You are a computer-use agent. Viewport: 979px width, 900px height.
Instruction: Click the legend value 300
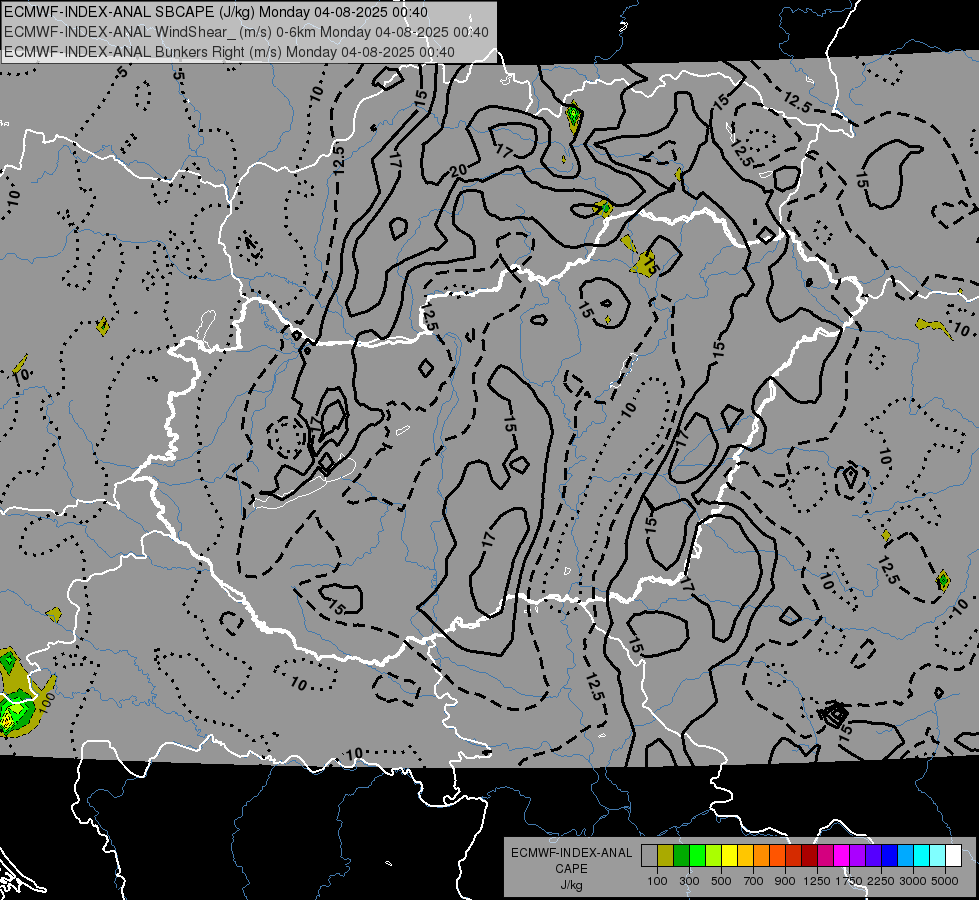tap(689, 881)
